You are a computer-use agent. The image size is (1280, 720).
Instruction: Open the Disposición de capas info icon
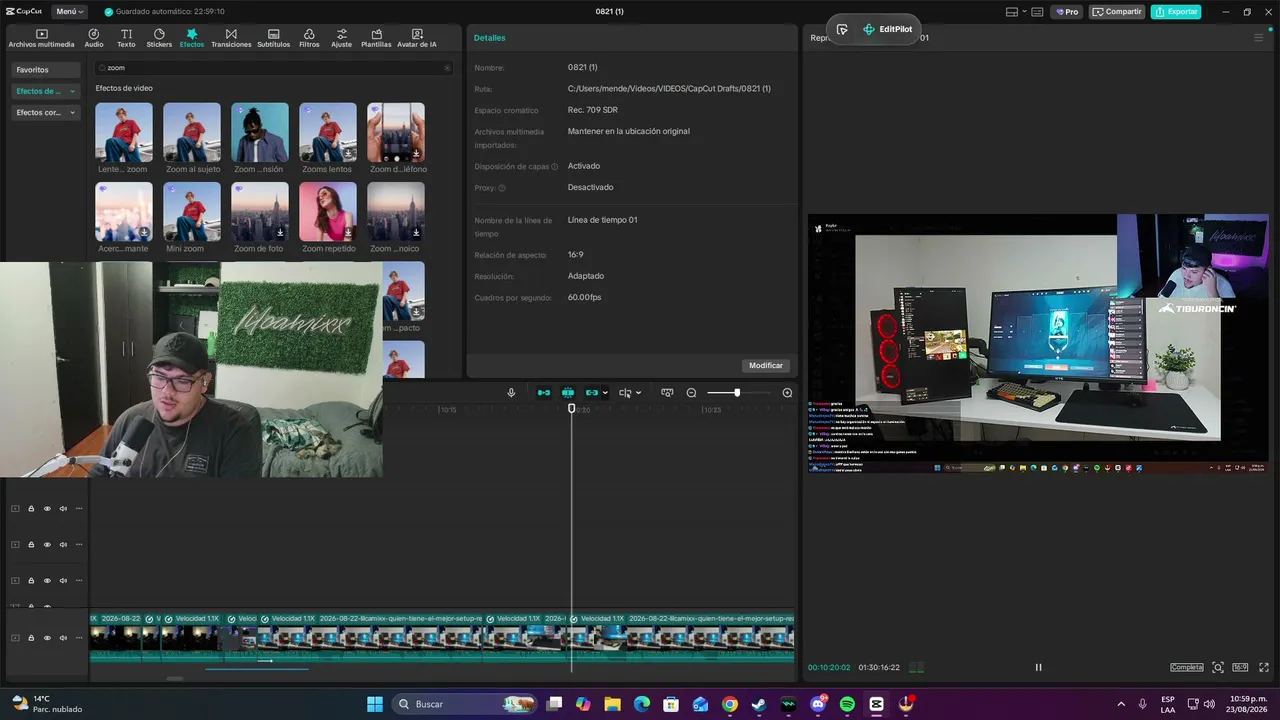point(555,167)
